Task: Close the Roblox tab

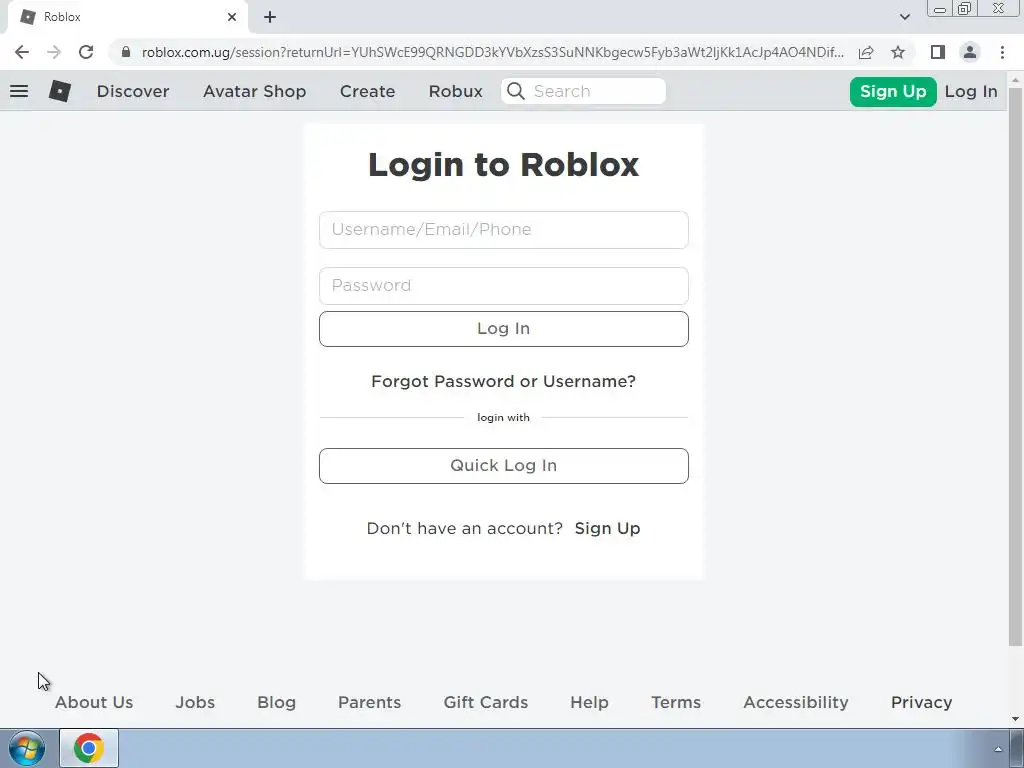Action: pos(232,17)
